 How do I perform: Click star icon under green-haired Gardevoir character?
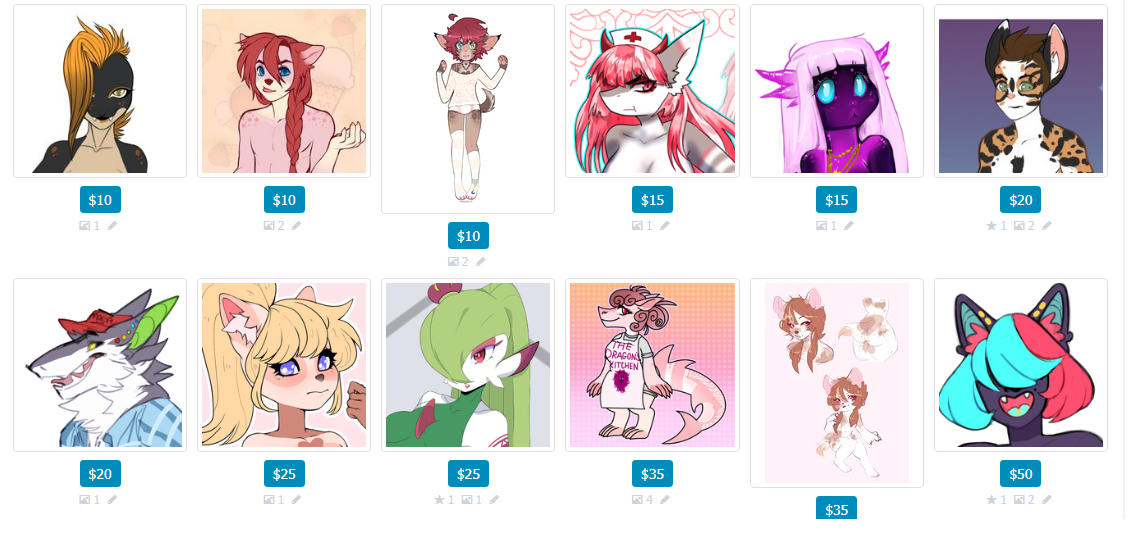439,499
